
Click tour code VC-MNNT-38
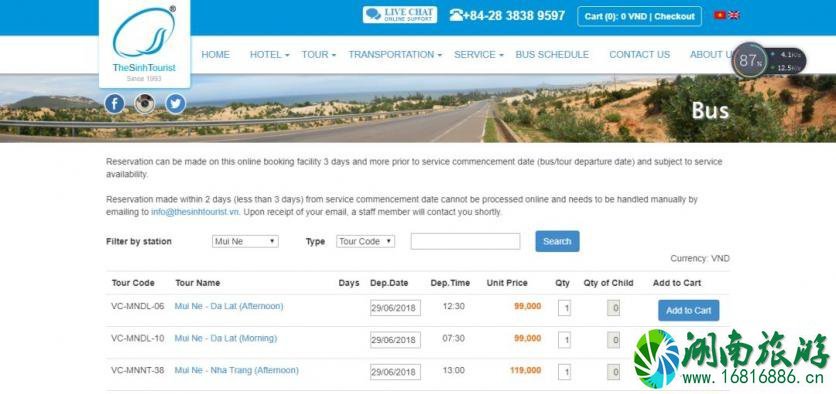click(138, 370)
